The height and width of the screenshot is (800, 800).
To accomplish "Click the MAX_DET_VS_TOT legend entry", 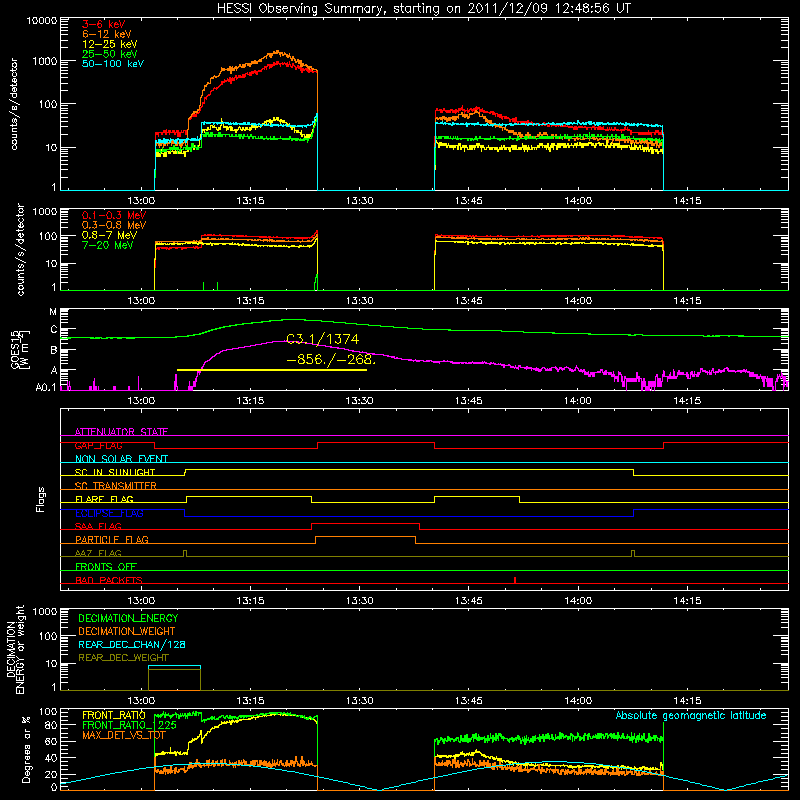I will (x=124, y=735).
